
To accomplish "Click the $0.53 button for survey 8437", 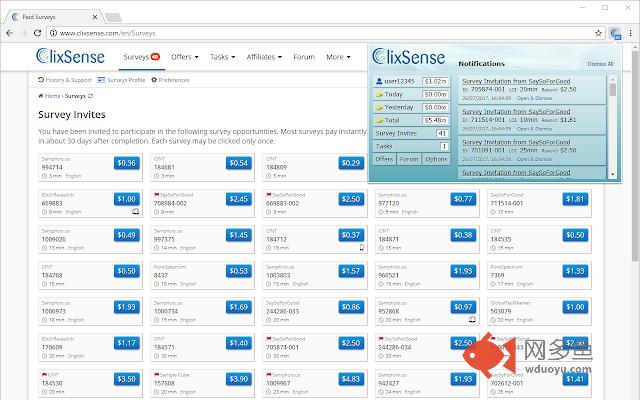I will (238, 271).
